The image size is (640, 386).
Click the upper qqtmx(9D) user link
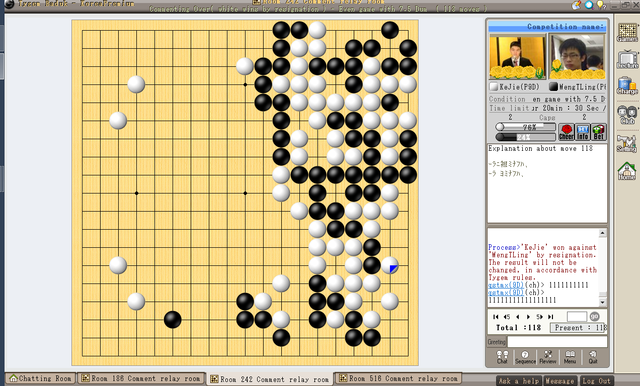[x=506, y=285]
